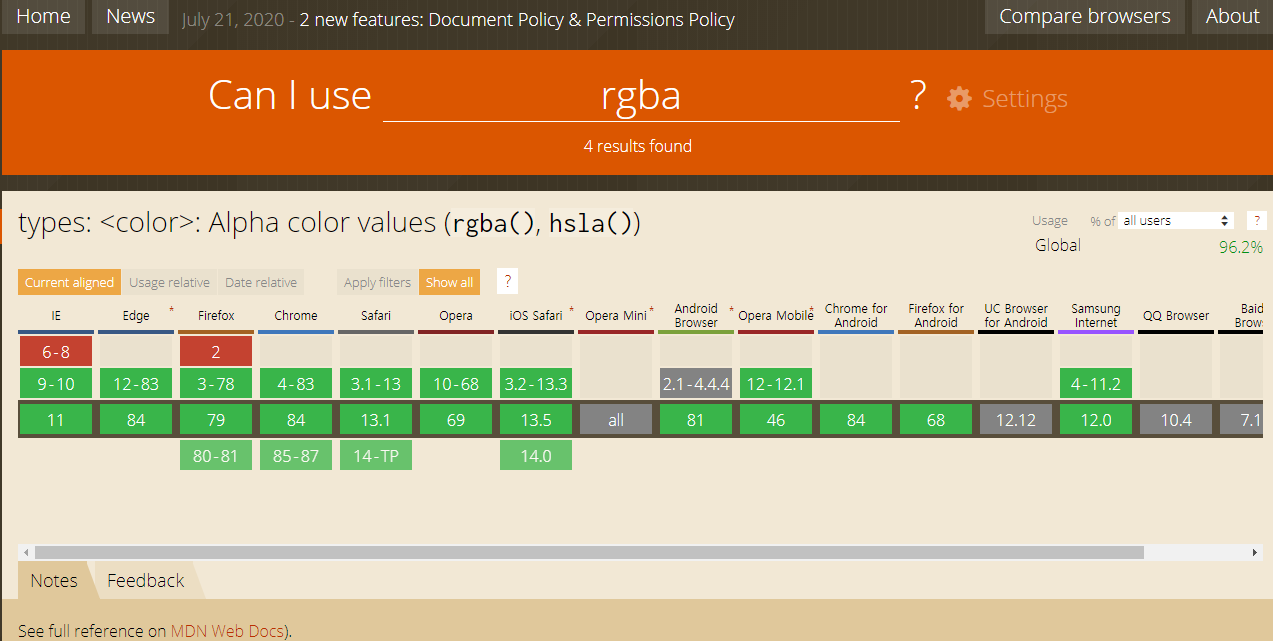The height and width of the screenshot is (641, 1273).
Task: Click the Samsung Internet 4-11.2 cell
Action: [x=1096, y=383]
